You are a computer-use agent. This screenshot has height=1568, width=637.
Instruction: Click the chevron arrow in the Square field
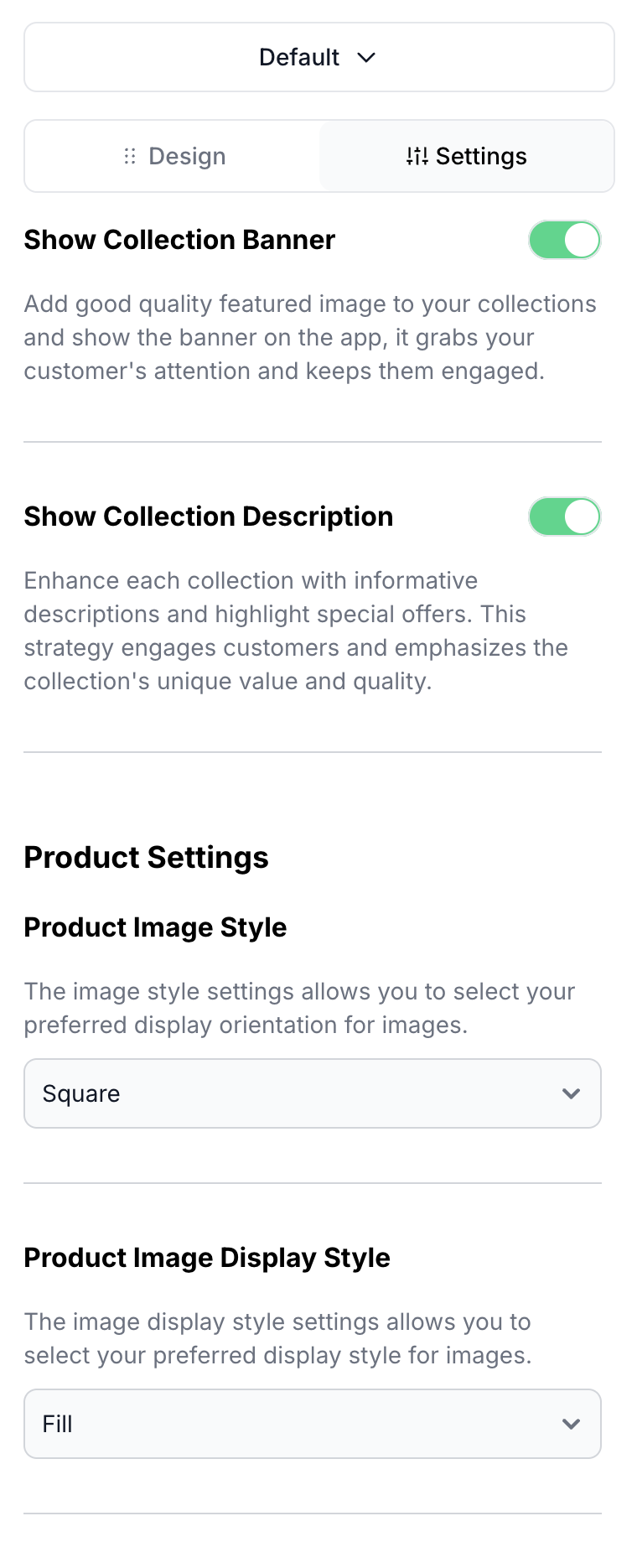coord(571,1093)
